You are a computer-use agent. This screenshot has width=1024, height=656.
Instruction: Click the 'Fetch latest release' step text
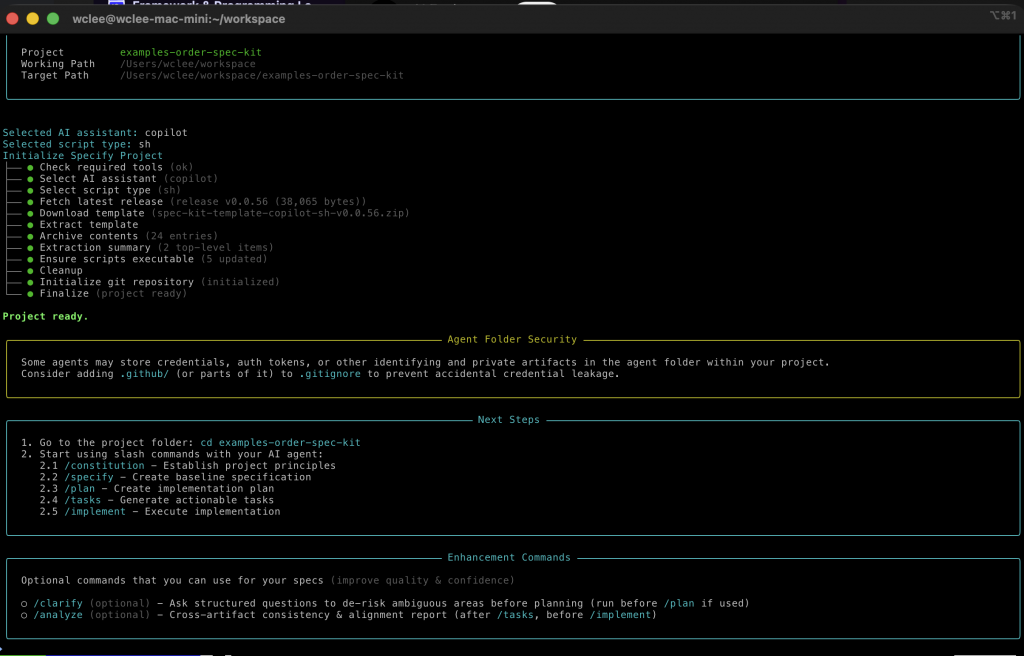click(101, 202)
